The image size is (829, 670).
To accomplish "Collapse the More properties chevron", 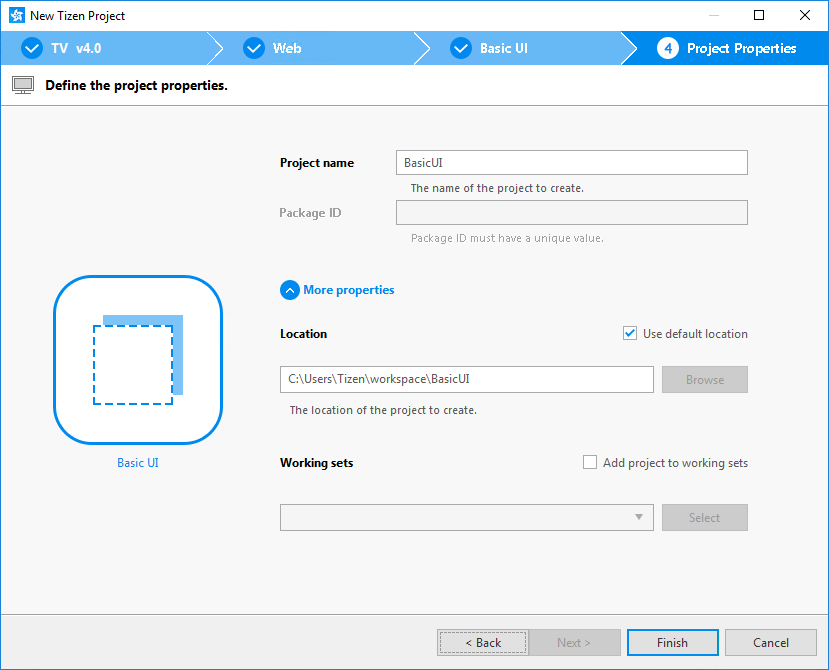I will [x=290, y=290].
